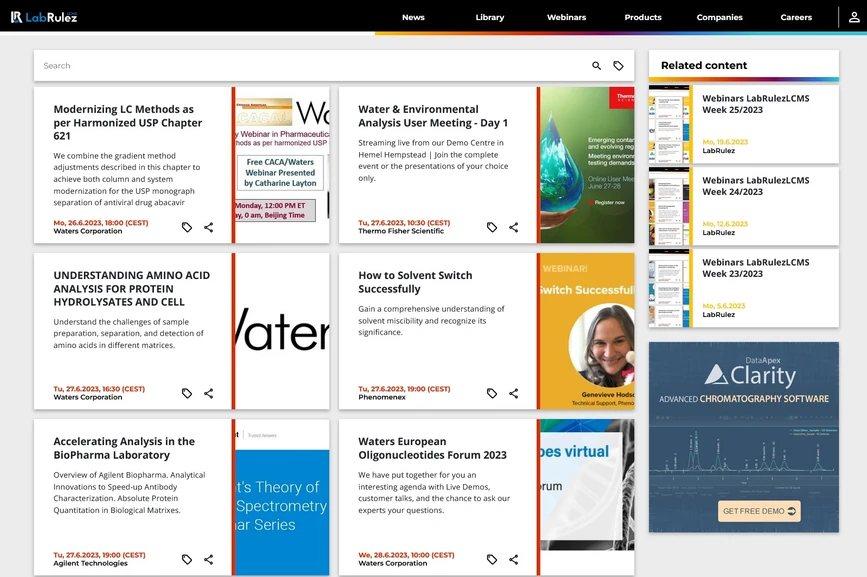This screenshot has width=867, height=577.
Task: Click tag icon on Modernizing LC Methods card
Action: coord(187,227)
